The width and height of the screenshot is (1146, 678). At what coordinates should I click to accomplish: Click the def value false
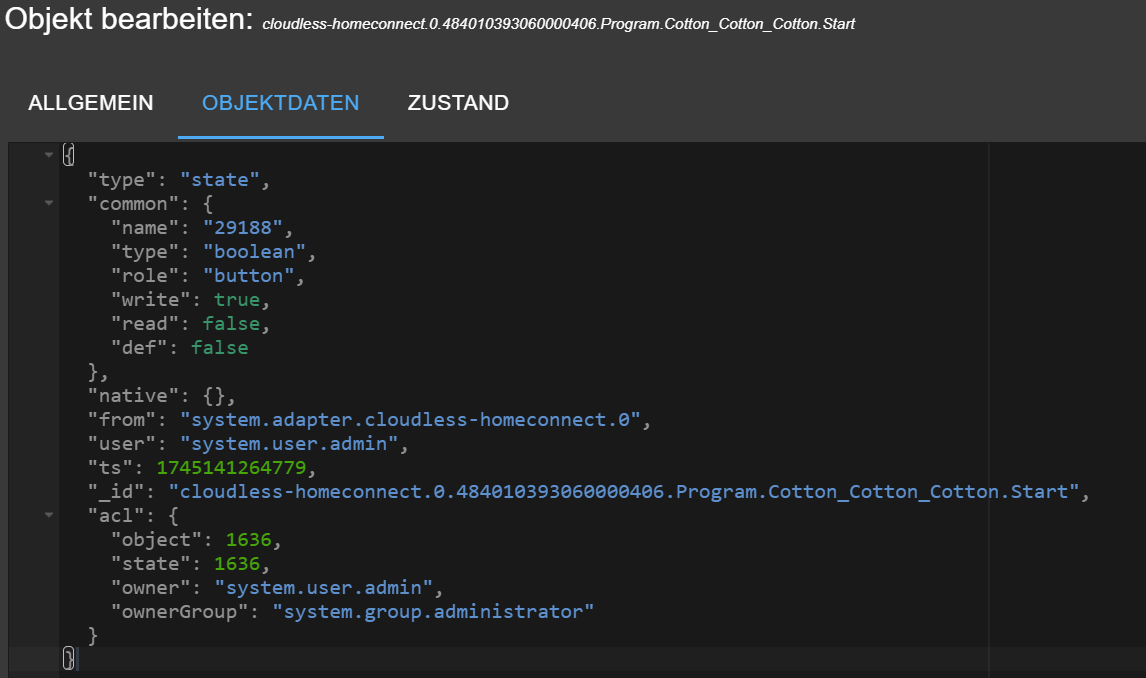point(219,348)
